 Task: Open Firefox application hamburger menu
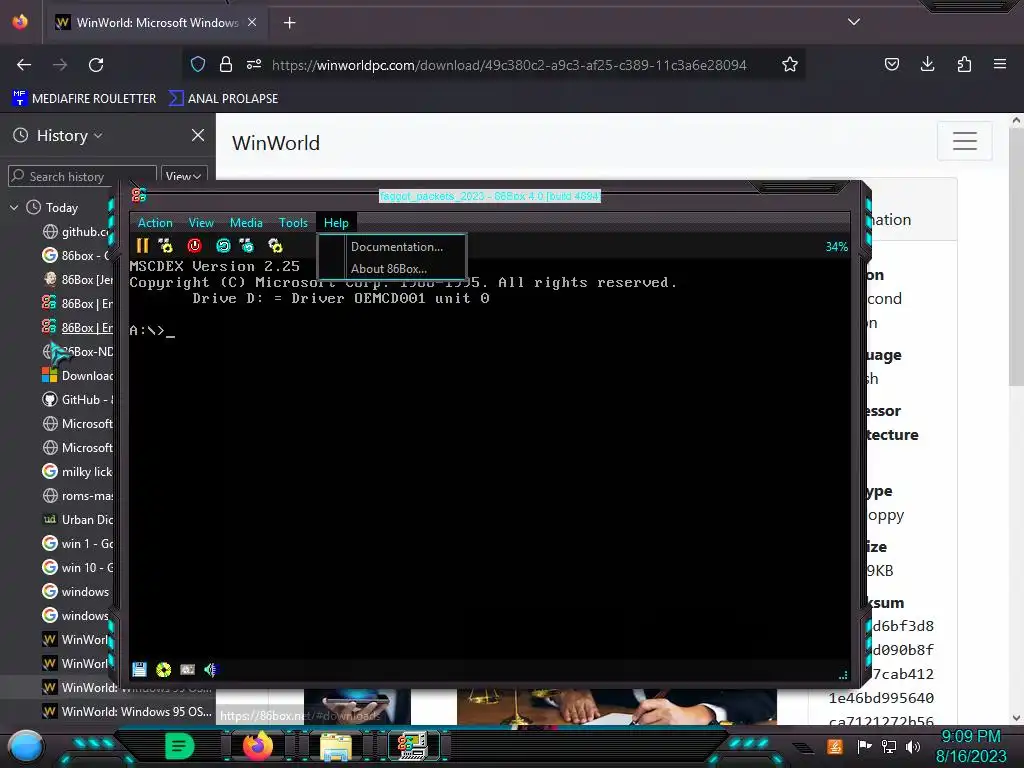click(999, 64)
